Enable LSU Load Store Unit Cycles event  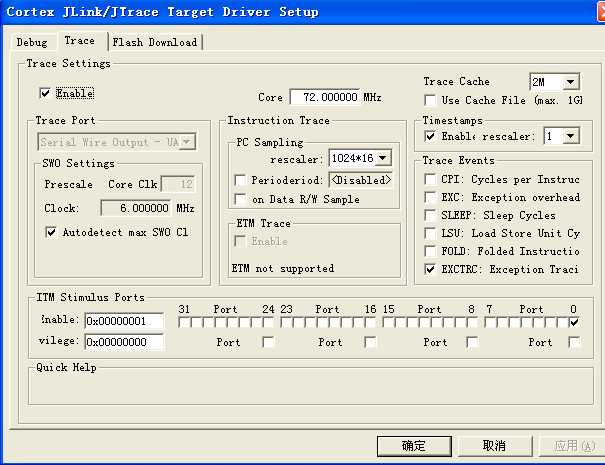pyautogui.click(x=430, y=233)
